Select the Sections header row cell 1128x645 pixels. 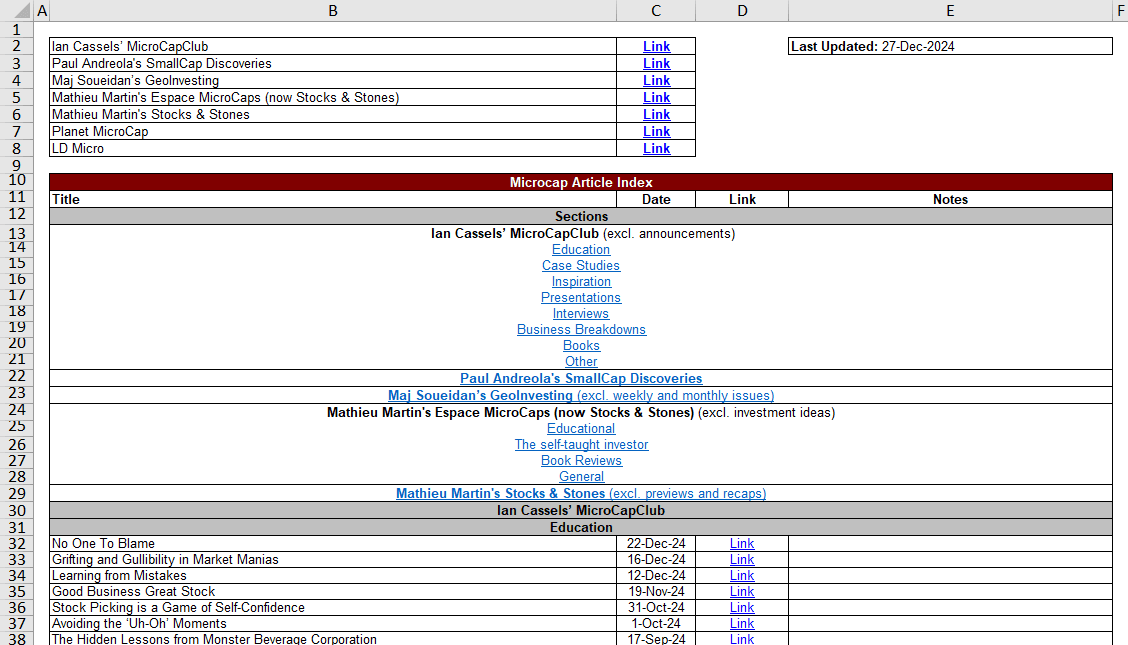coord(581,216)
